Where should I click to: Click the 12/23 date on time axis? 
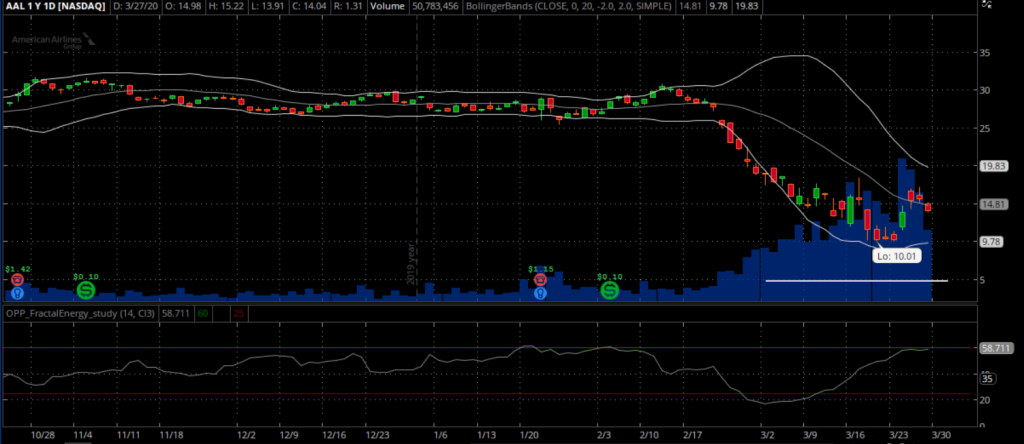[377, 435]
